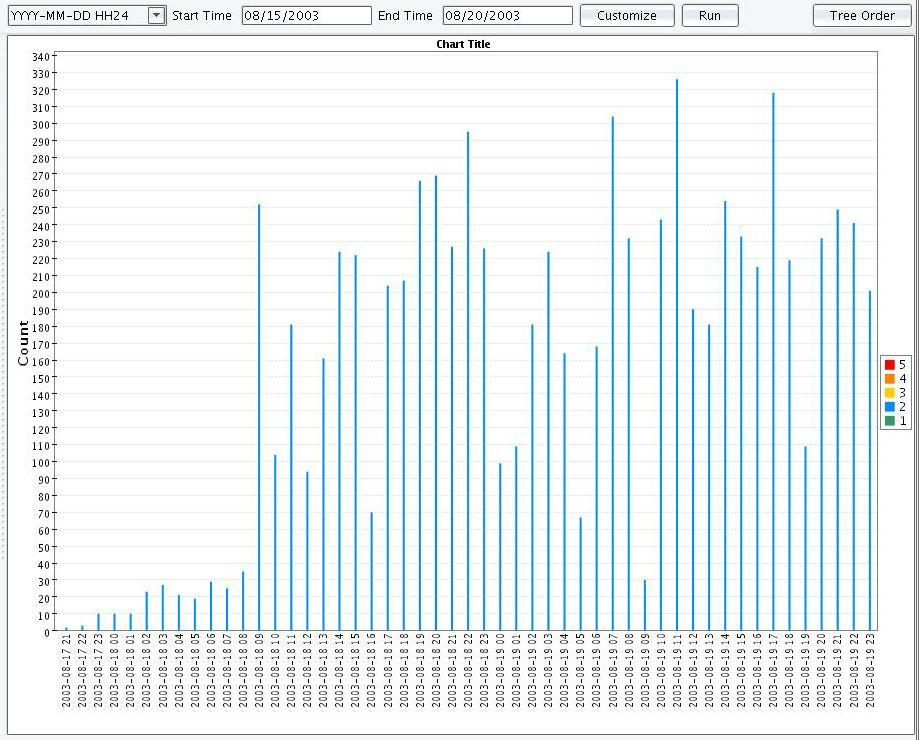Select the green legend swatch for 1
This screenshot has width=919, height=740.
coord(889,421)
